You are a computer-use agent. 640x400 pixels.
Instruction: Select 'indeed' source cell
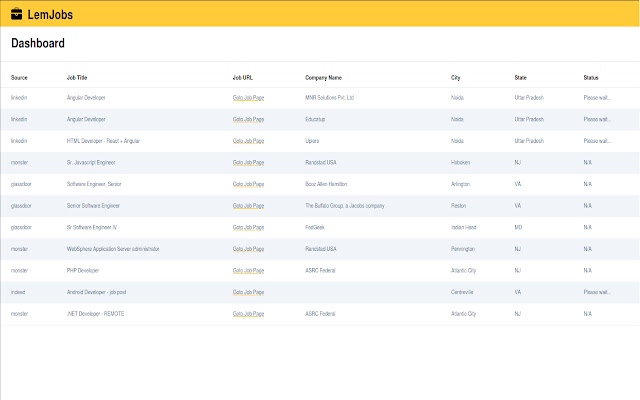(18, 292)
